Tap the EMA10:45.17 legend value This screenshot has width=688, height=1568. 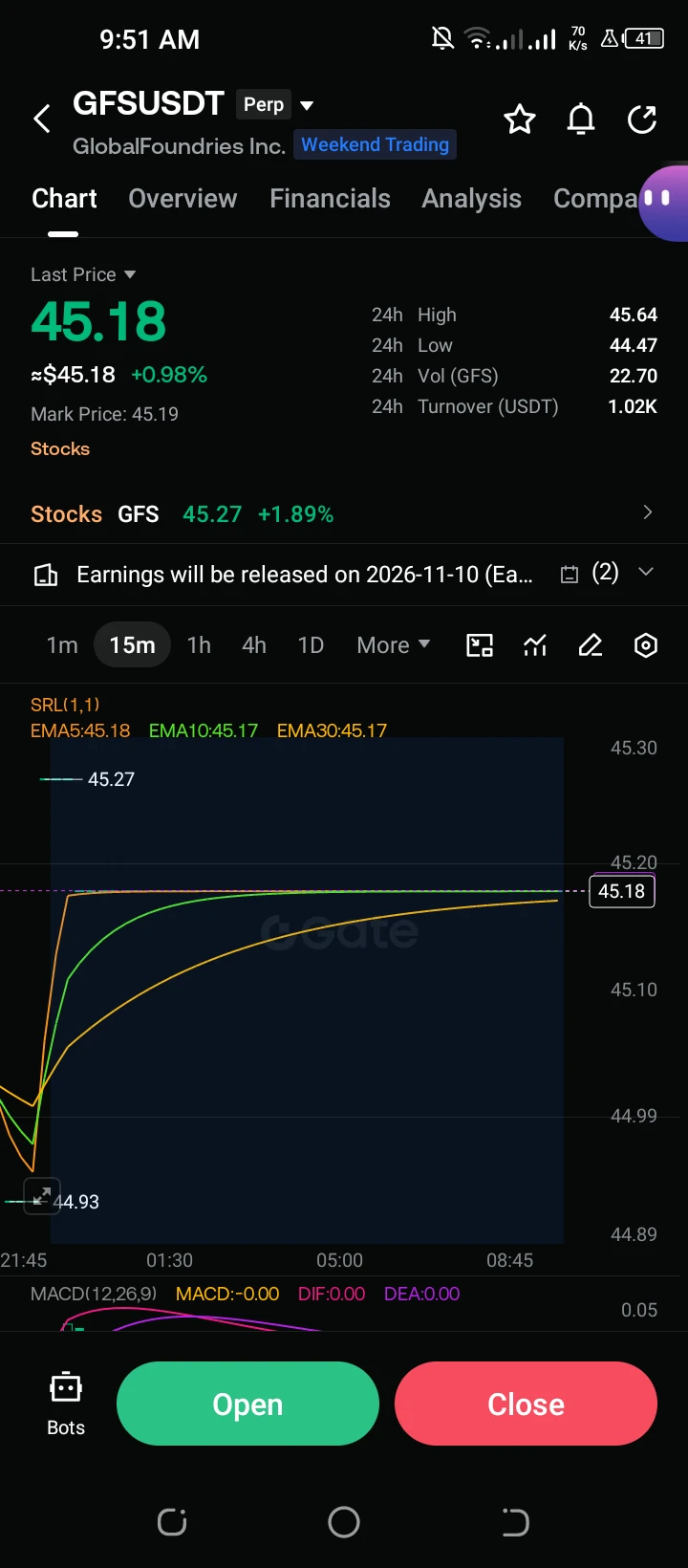tap(204, 730)
